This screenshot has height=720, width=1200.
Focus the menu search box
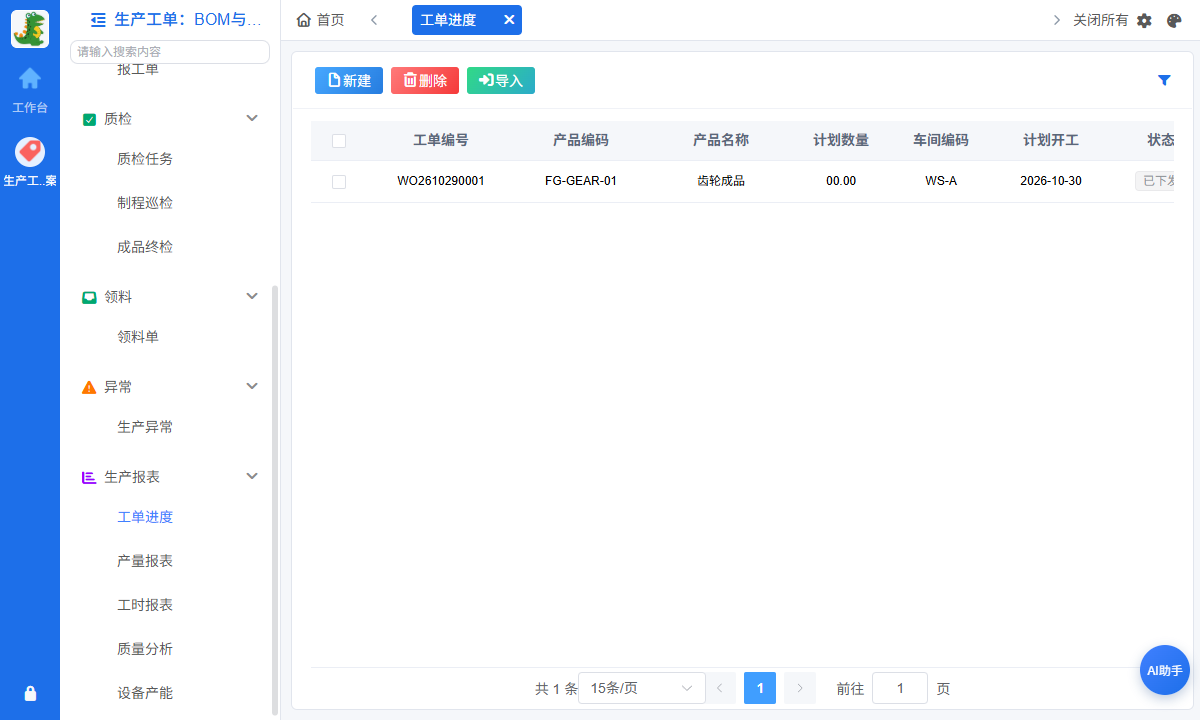[170, 52]
